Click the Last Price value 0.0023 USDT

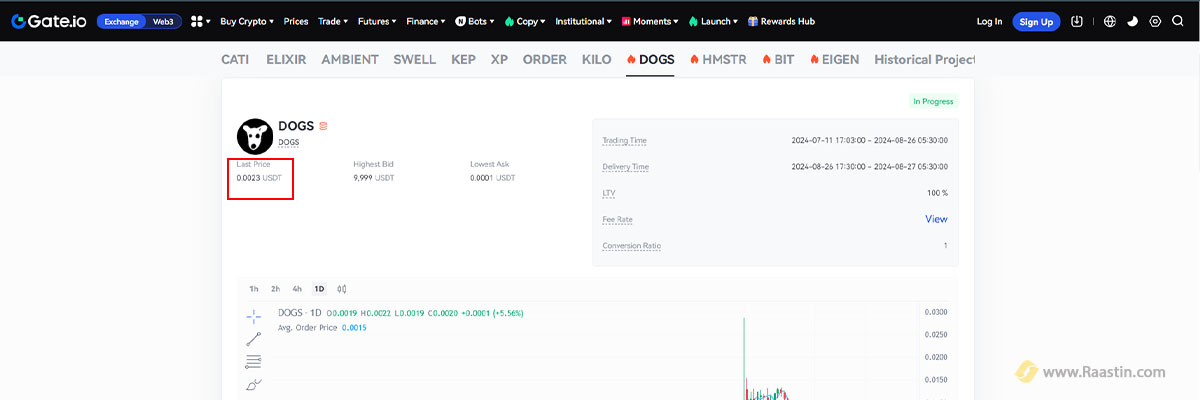tap(259, 177)
